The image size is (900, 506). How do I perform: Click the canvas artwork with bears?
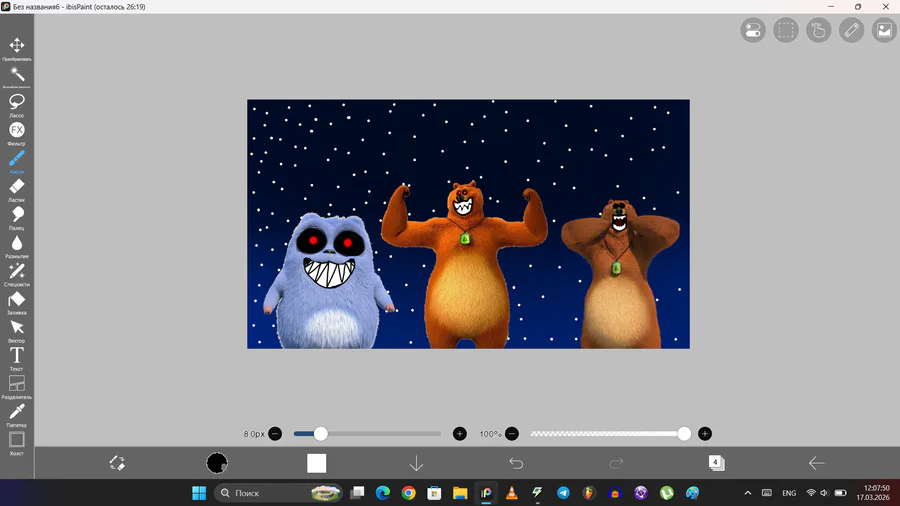click(x=468, y=224)
